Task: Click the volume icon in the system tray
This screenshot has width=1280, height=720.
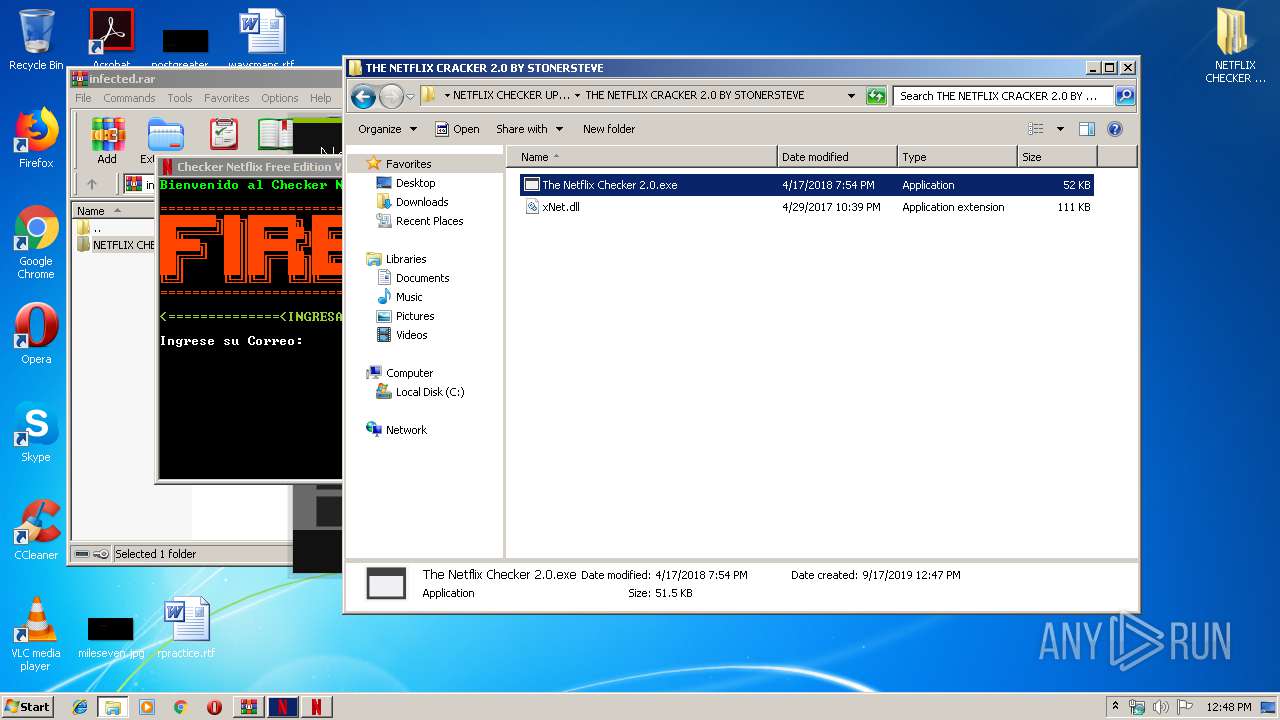Action: click(x=1161, y=707)
